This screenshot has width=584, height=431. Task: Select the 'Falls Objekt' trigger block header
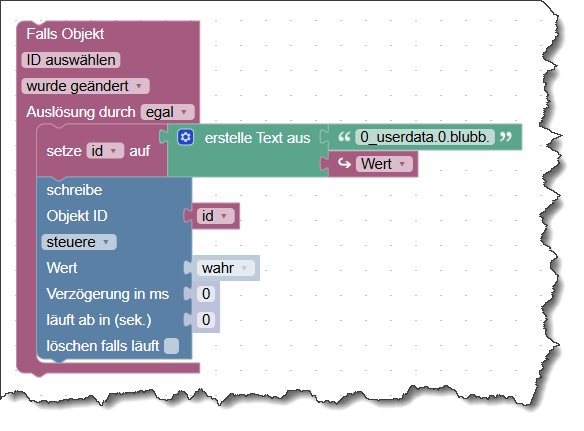point(65,34)
